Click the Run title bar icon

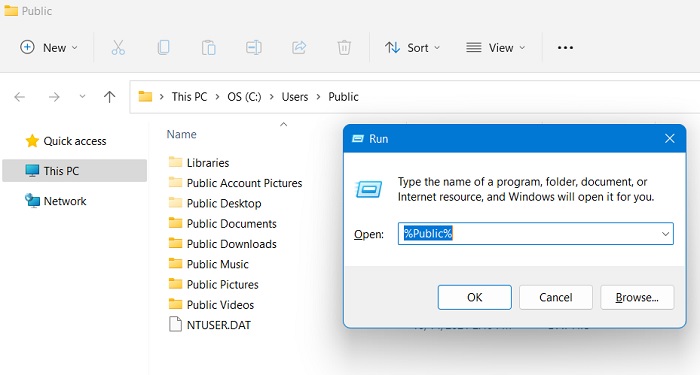(x=358, y=139)
